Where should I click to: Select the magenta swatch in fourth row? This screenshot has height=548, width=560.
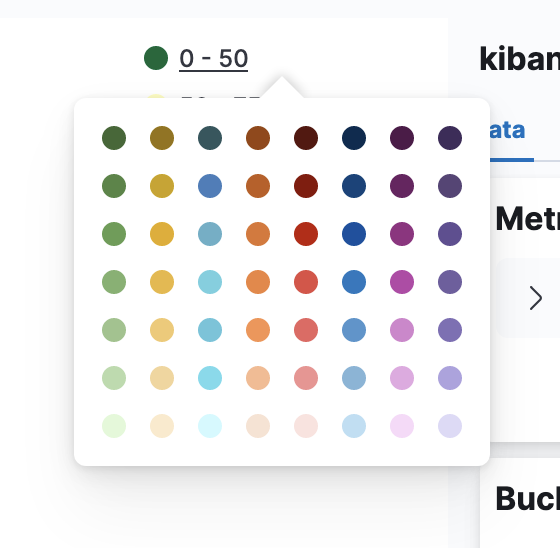[x=402, y=282]
